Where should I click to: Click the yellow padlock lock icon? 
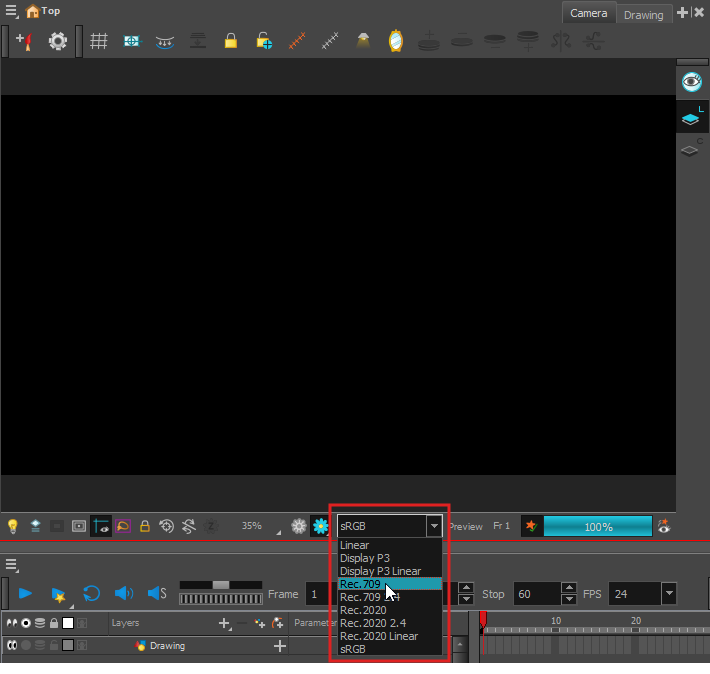point(231,42)
